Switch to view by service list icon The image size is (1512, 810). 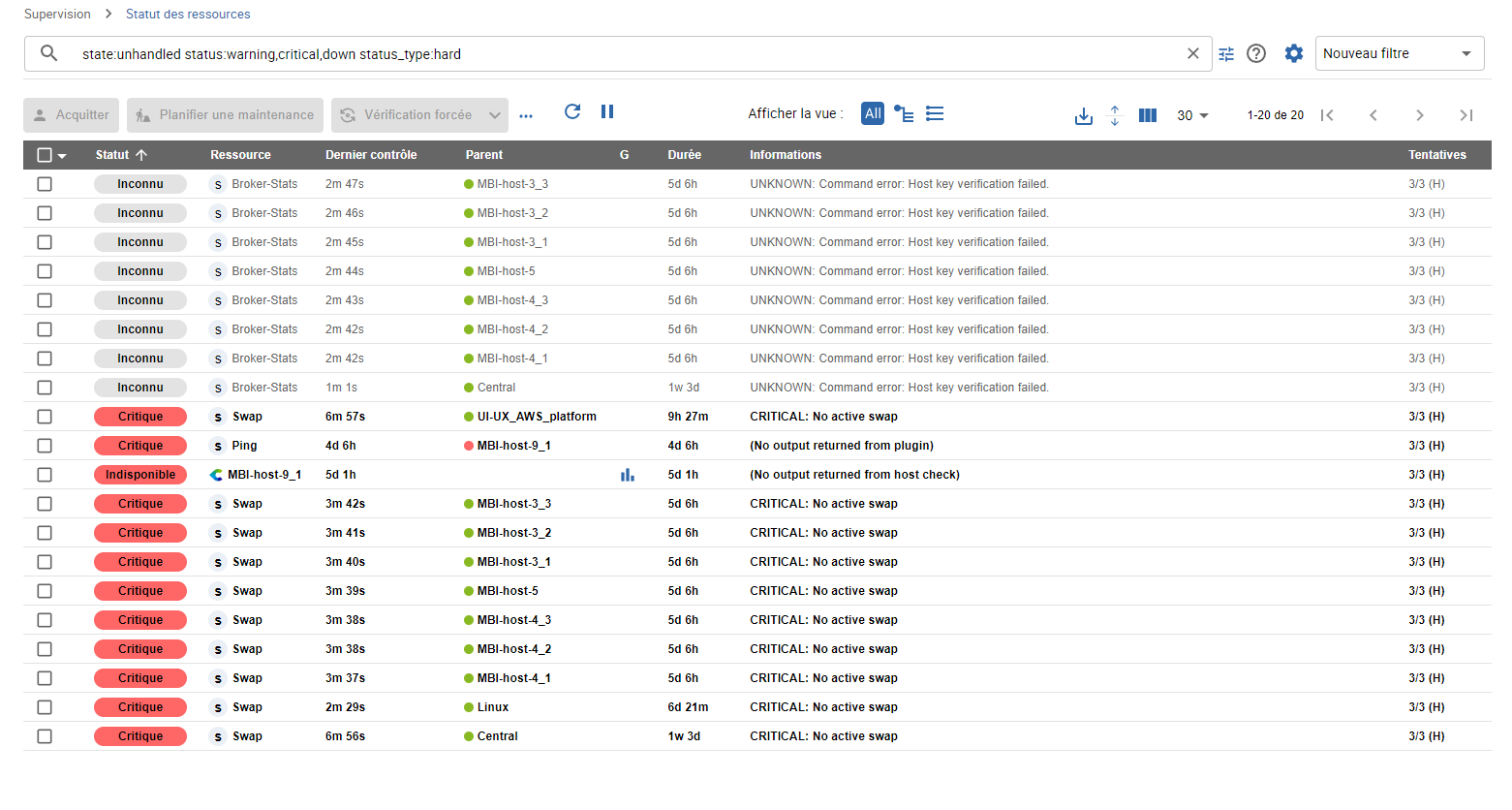935,114
